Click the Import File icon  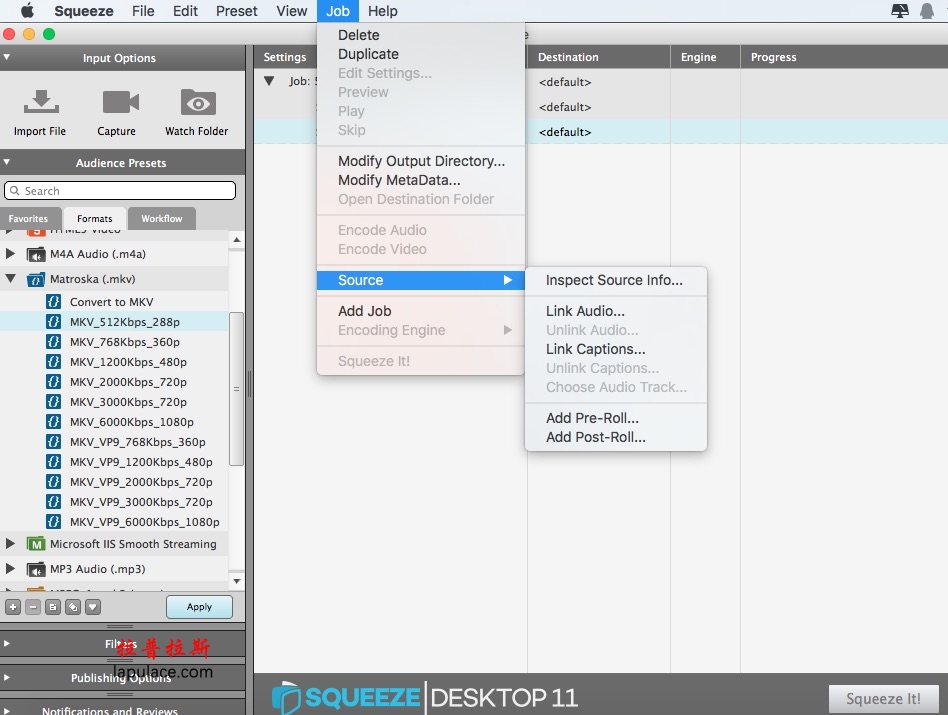pos(41,102)
